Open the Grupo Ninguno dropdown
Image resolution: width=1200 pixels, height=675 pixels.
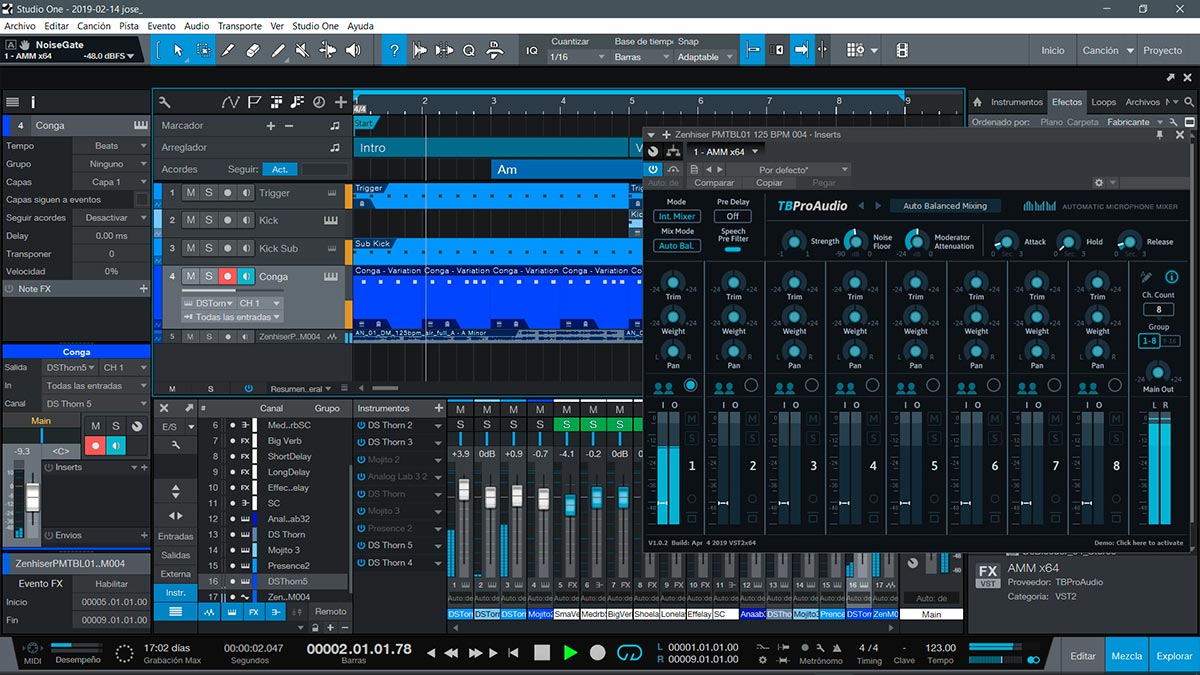pyautogui.click(x=111, y=164)
